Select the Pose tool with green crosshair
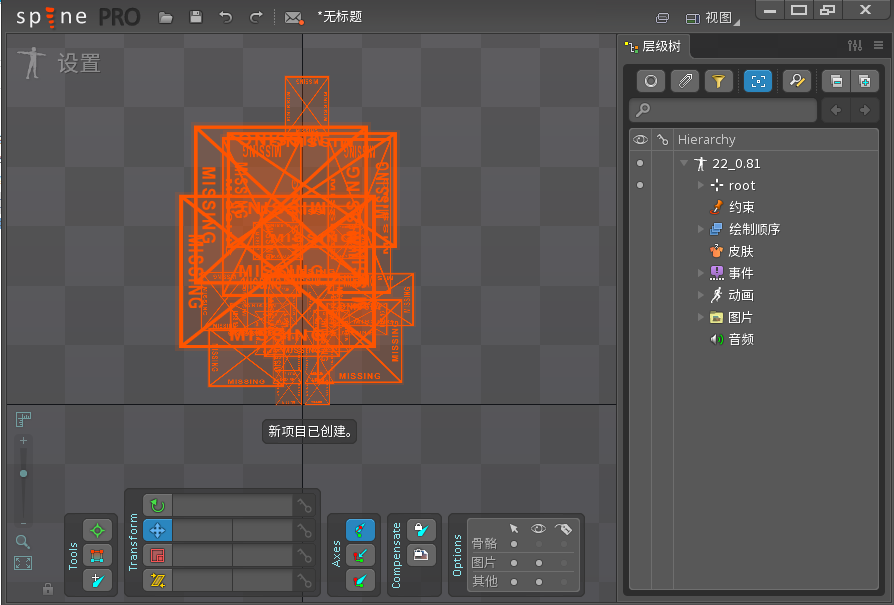 (x=97, y=530)
